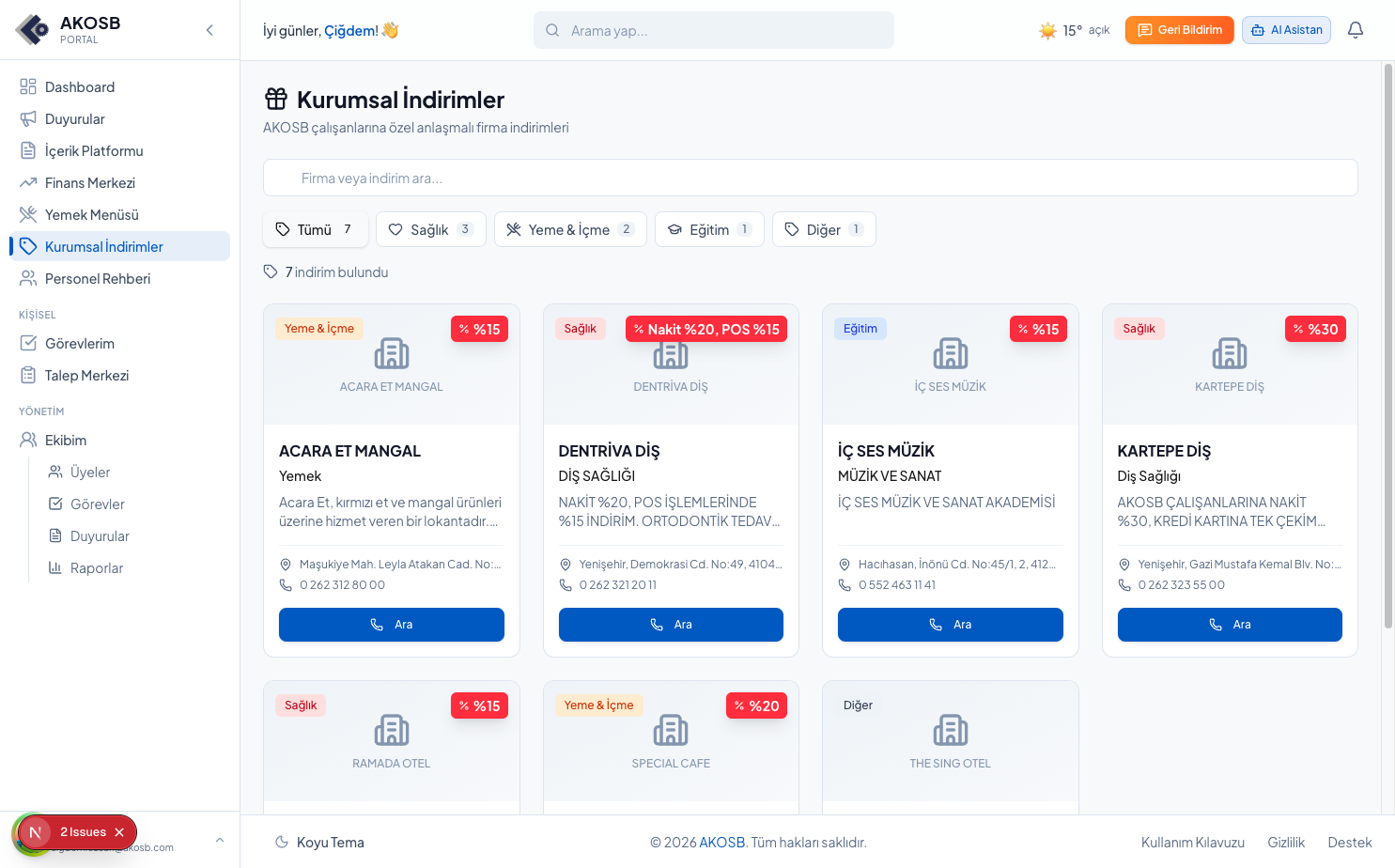Open Yemek Menüsü
This screenshot has height=868, width=1395.
tap(119, 215)
